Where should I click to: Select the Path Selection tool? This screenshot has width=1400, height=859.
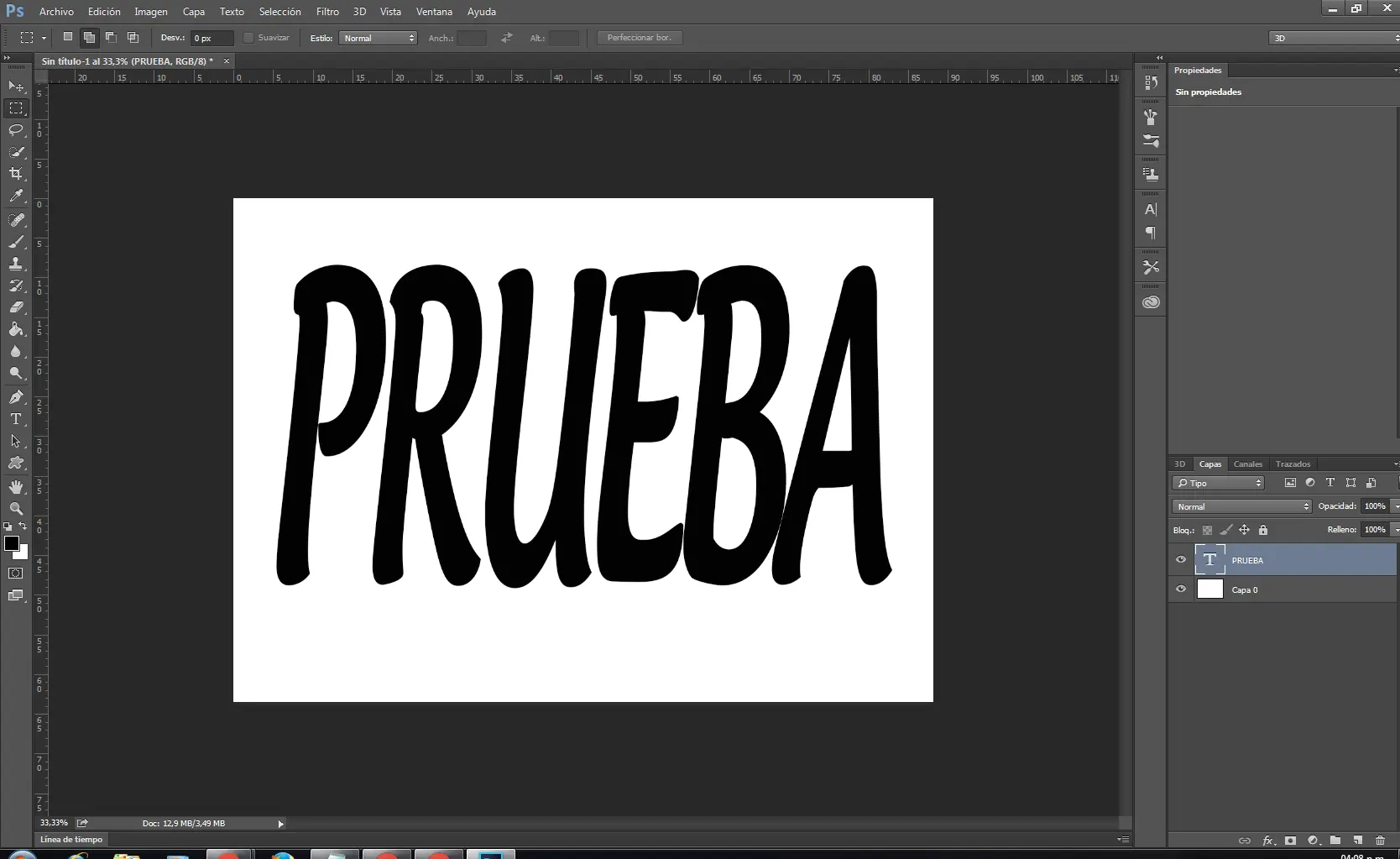16,441
